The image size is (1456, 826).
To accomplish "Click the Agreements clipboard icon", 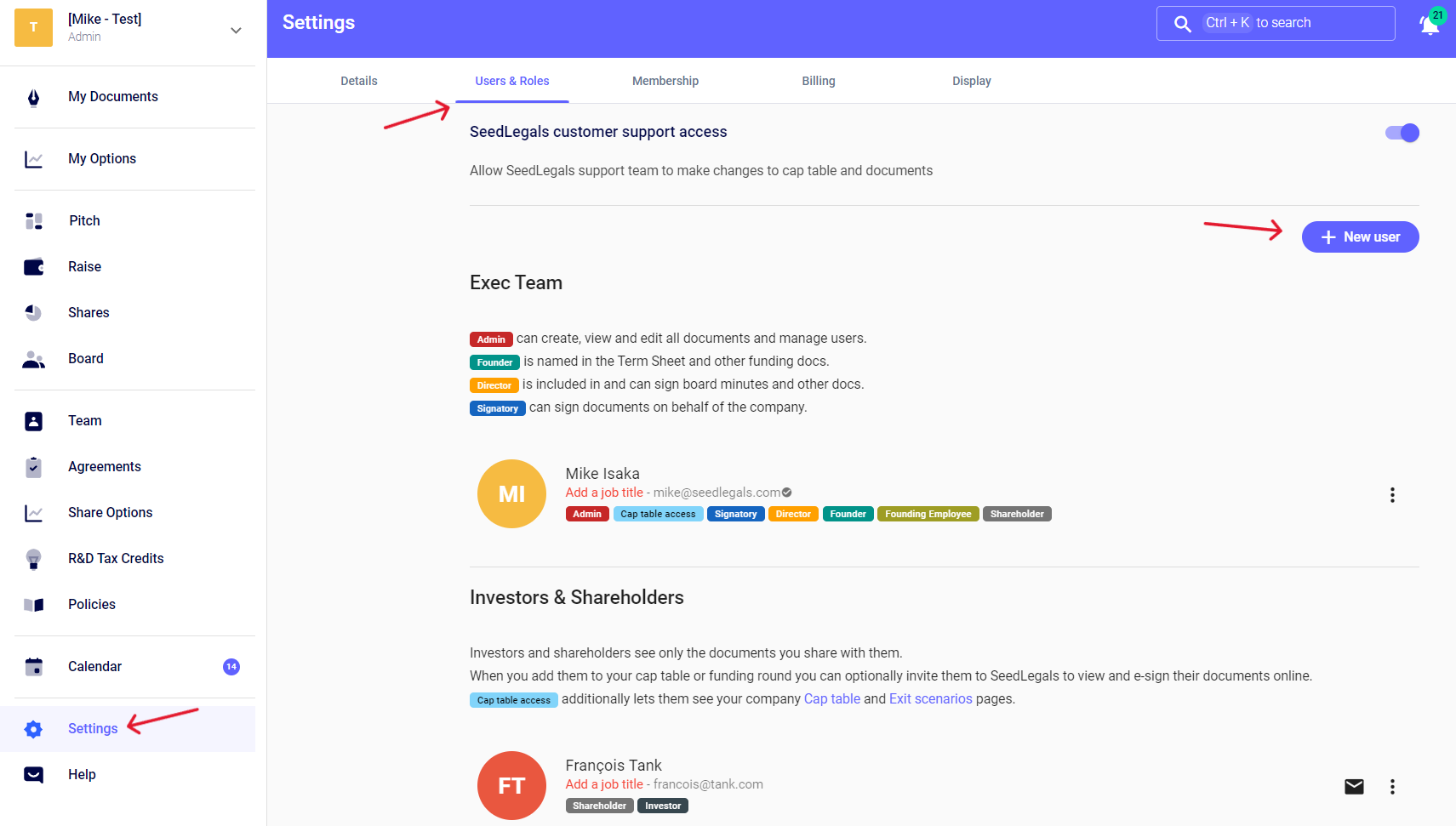I will [x=34, y=467].
